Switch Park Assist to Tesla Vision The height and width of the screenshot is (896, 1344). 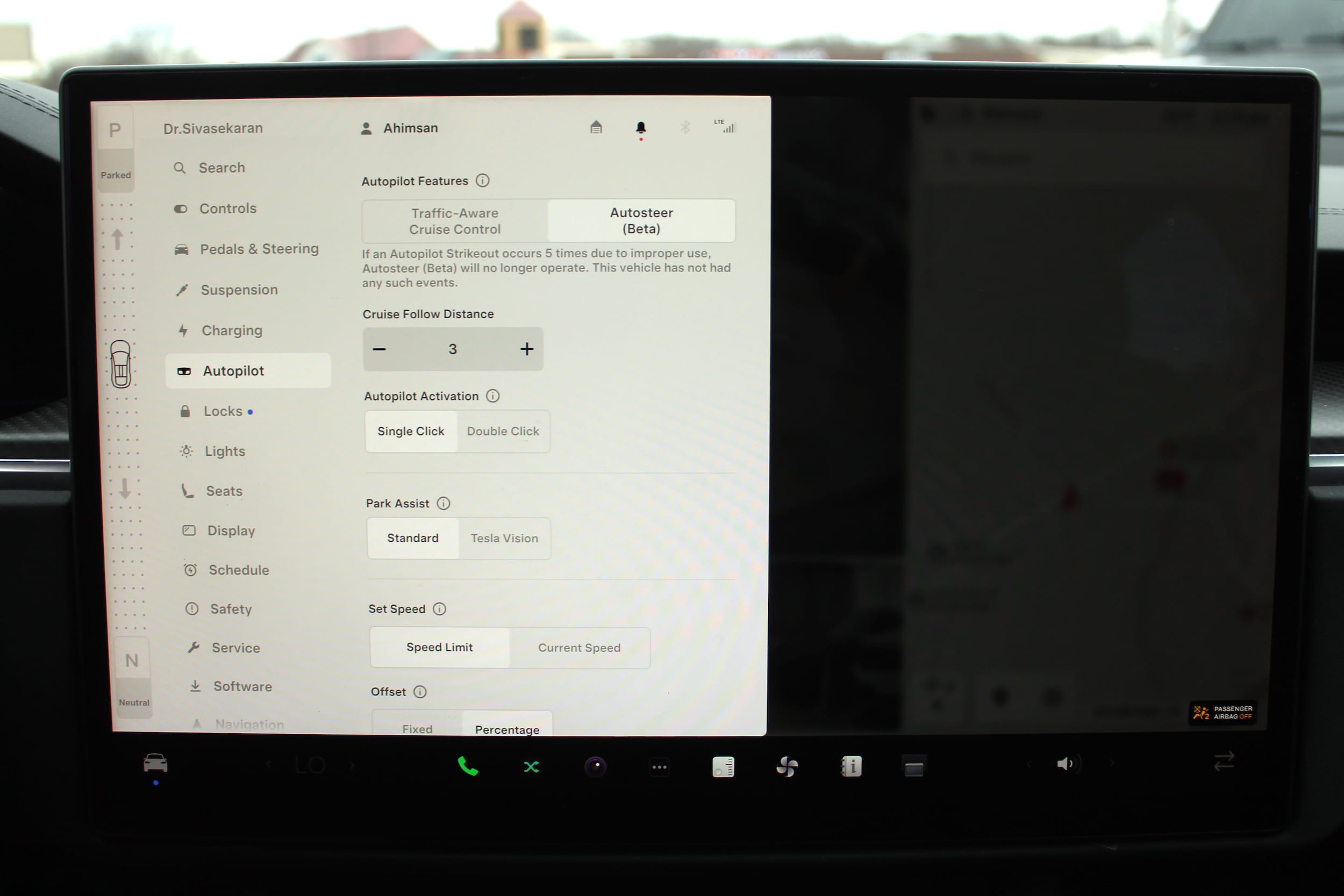point(504,538)
